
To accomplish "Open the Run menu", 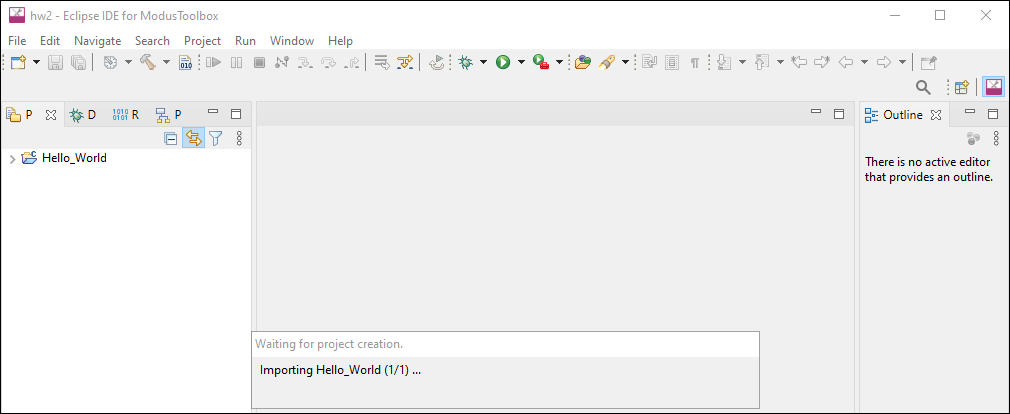I will tap(245, 41).
